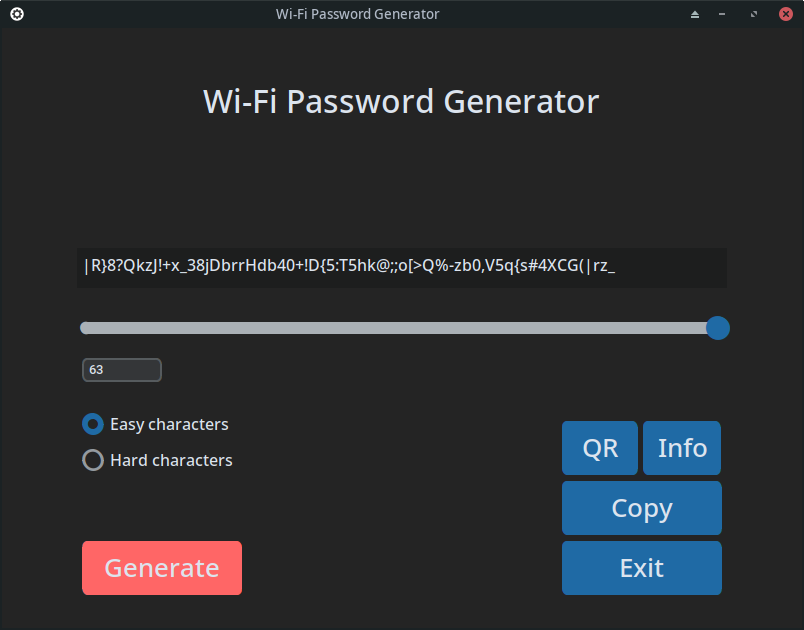This screenshot has height=630, width=804.
Task: Click the password length slider handle
Action: click(717, 327)
